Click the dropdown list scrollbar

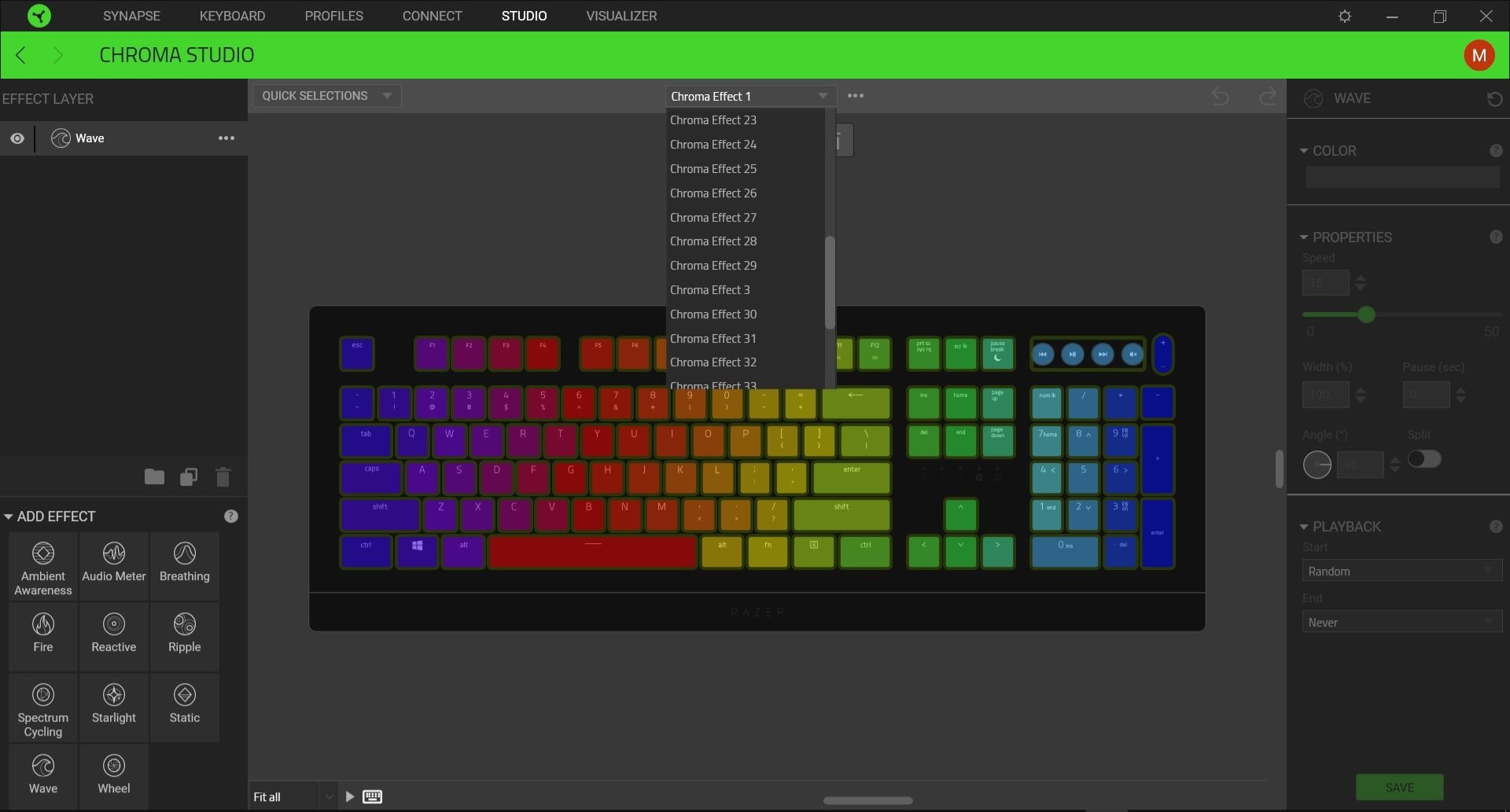pyautogui.click(x=829, y=283)
